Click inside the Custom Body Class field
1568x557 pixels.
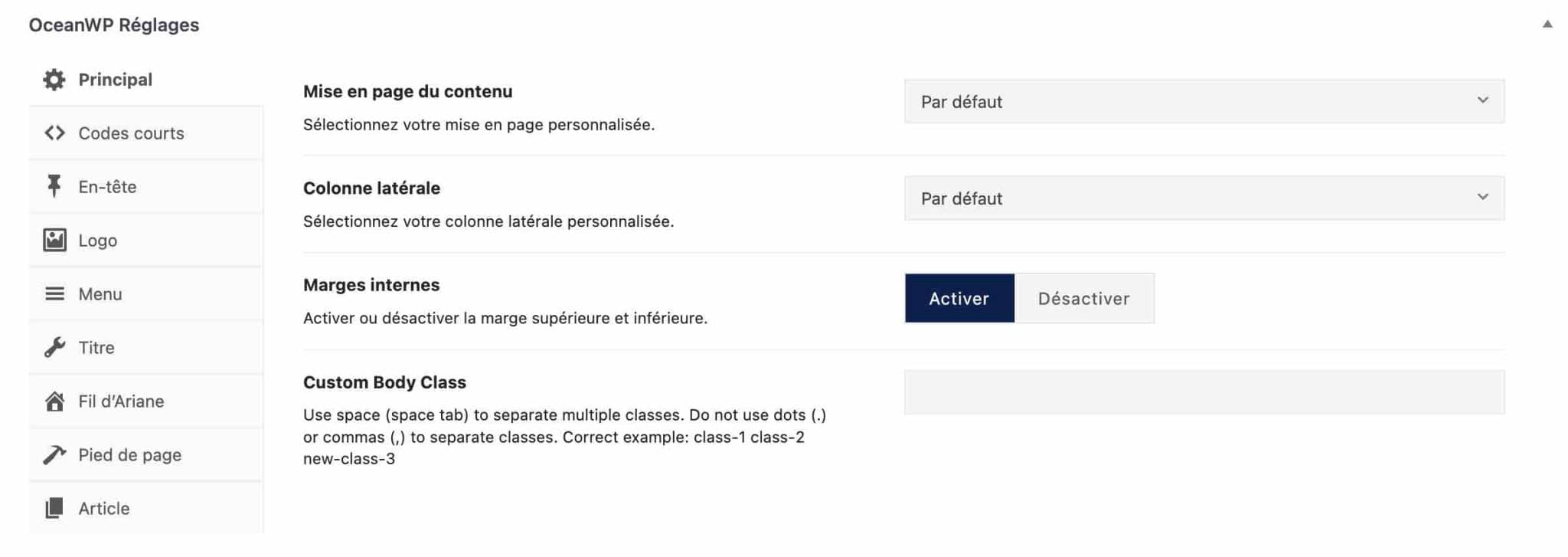1204,392
